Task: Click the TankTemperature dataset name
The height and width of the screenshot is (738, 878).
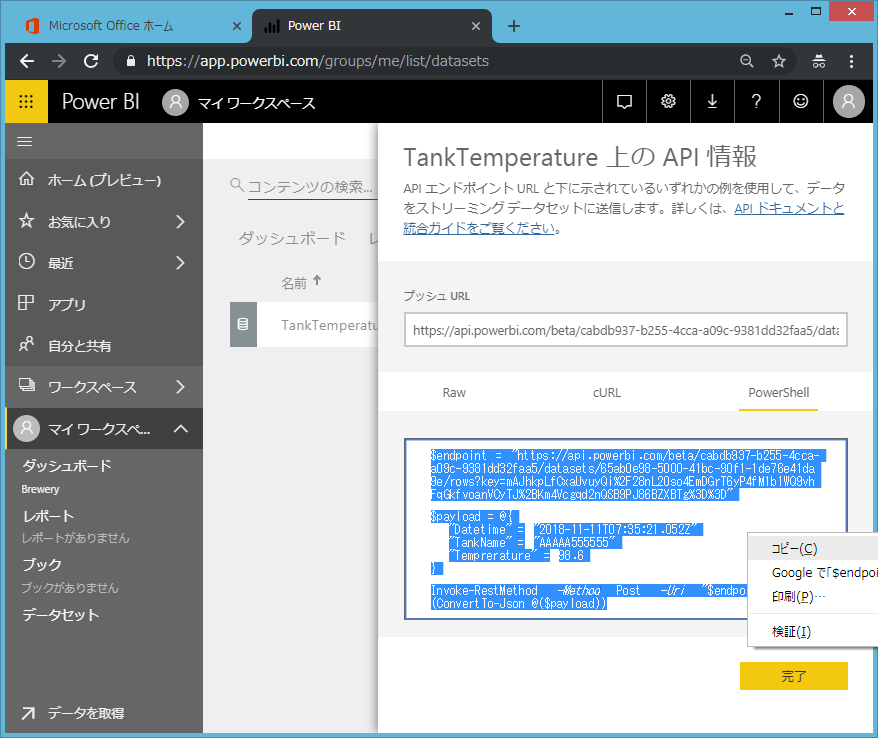Action: [x=329, y=325]
